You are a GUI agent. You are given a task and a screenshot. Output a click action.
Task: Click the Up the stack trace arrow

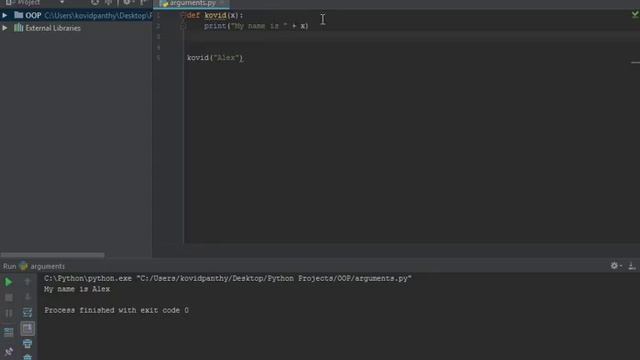(x=27, y=282)
